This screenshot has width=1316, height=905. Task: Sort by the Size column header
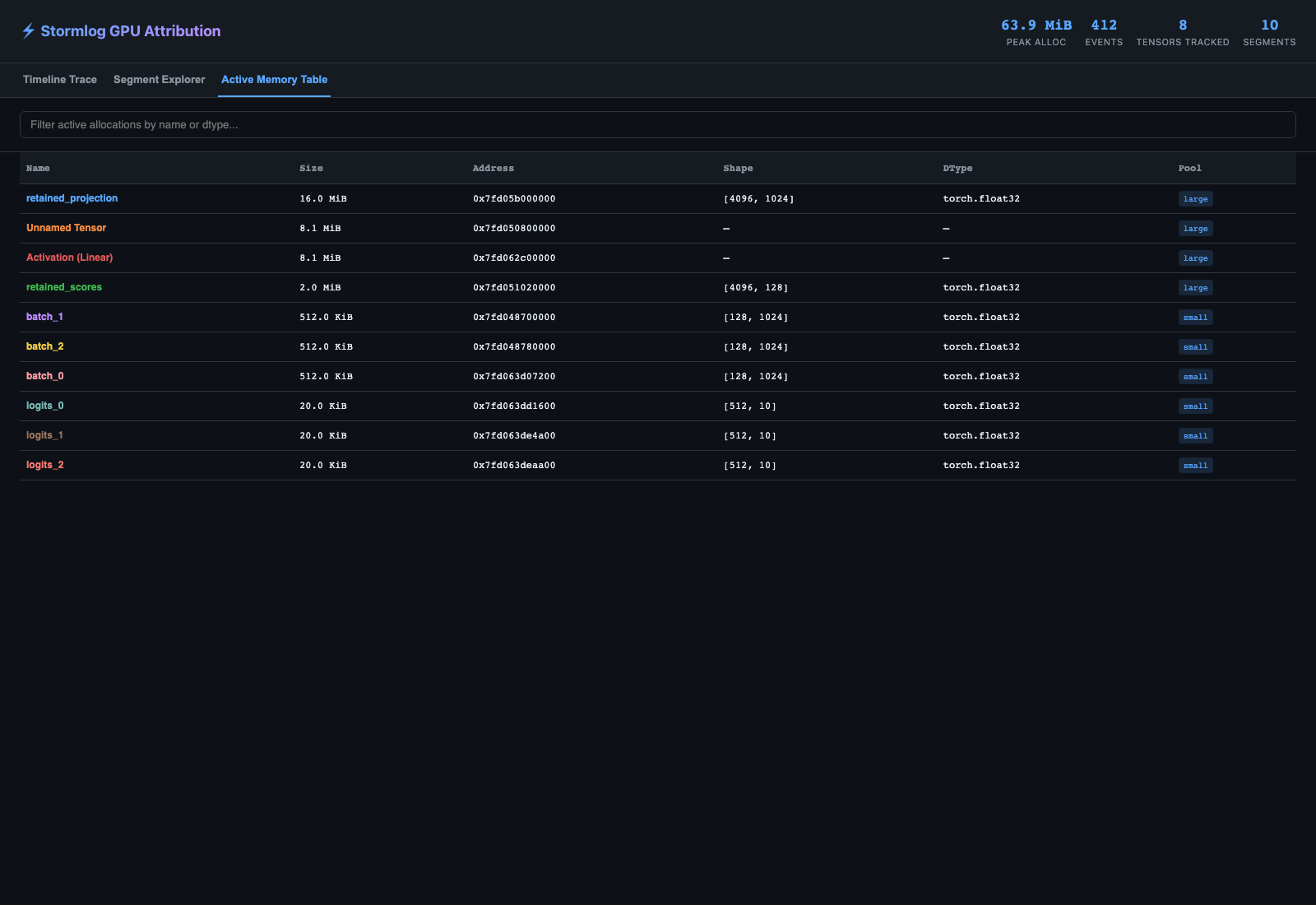pyautogui.click(x=311, y=169)
